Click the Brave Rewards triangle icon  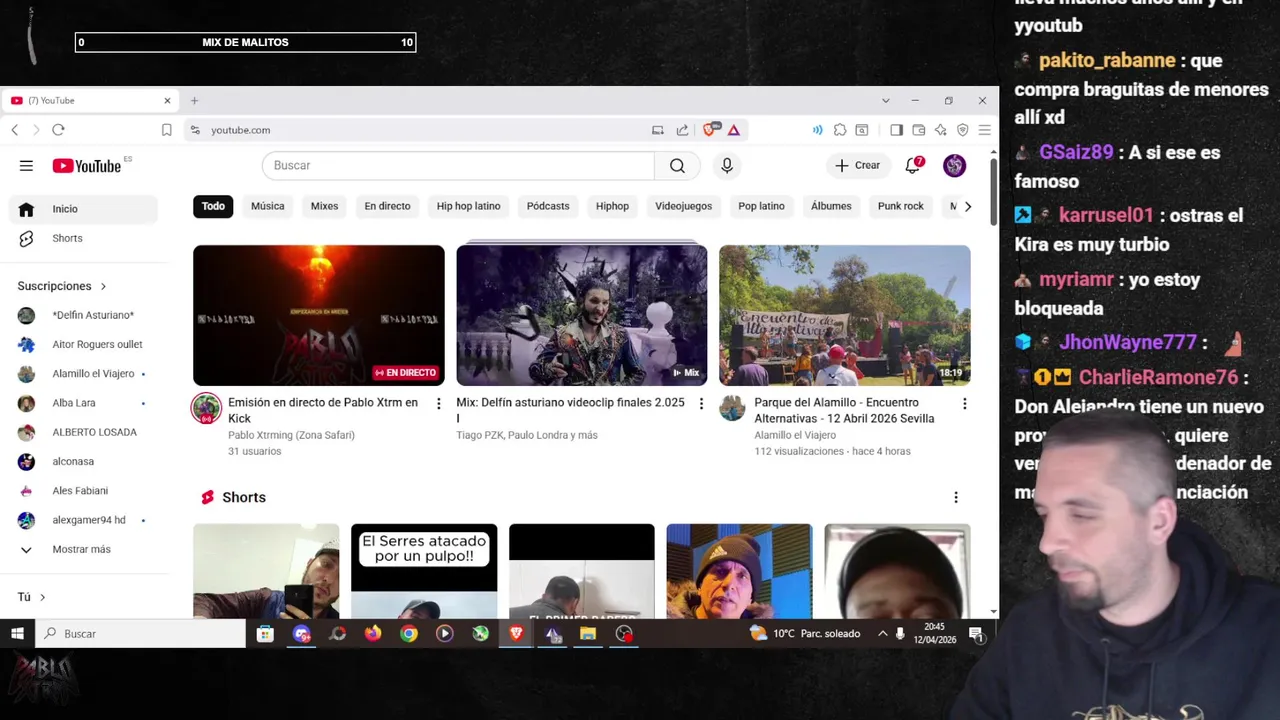point(734,130)
